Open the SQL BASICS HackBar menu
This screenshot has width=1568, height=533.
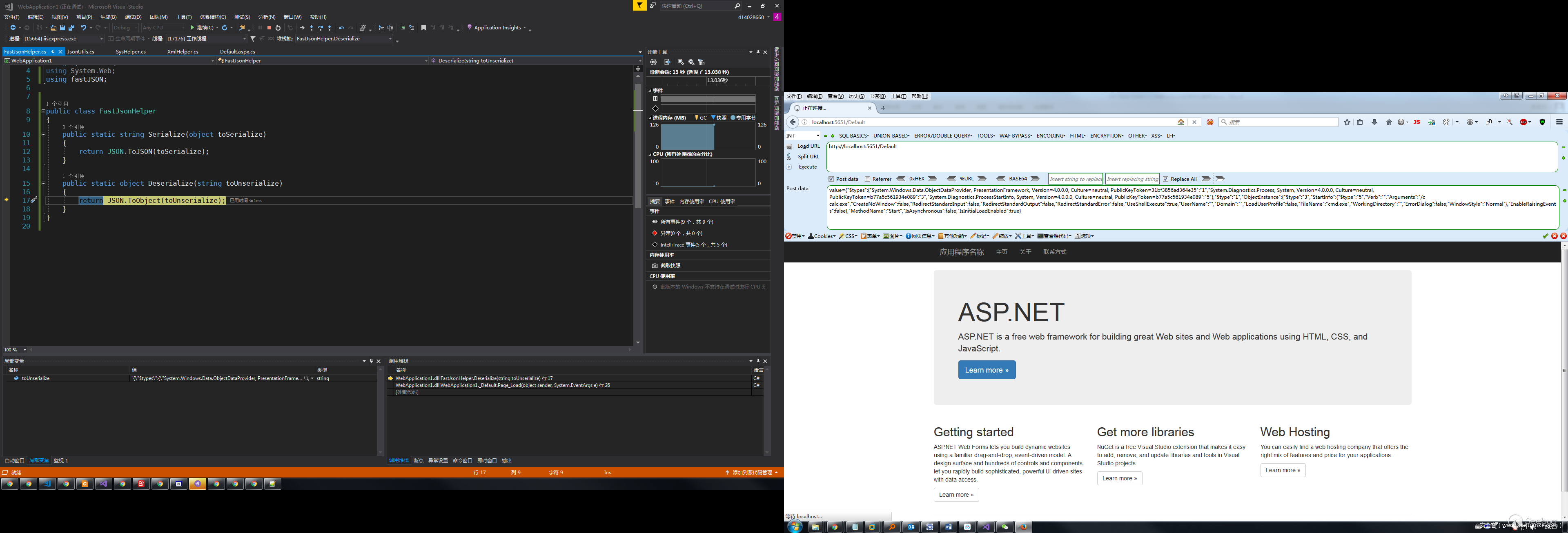point(853,135)
